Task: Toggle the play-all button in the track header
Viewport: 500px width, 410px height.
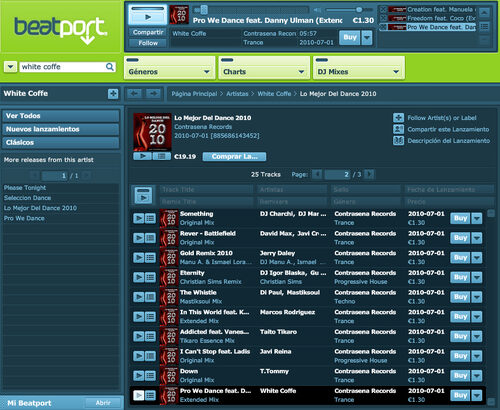Action: point(143,195)
